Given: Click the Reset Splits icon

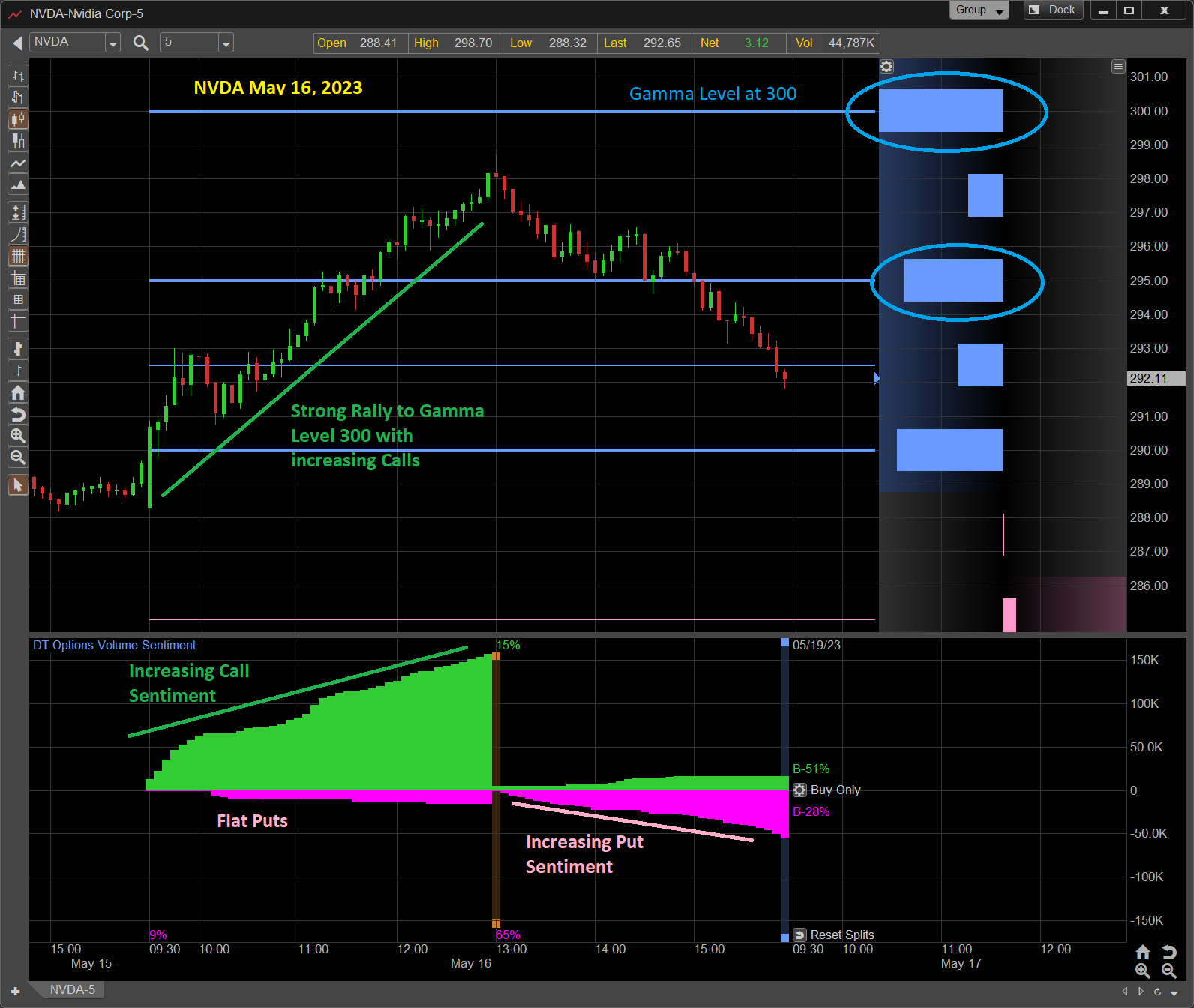Looking at the screenshot, I should pyautogui.click(x=800, y=934).
